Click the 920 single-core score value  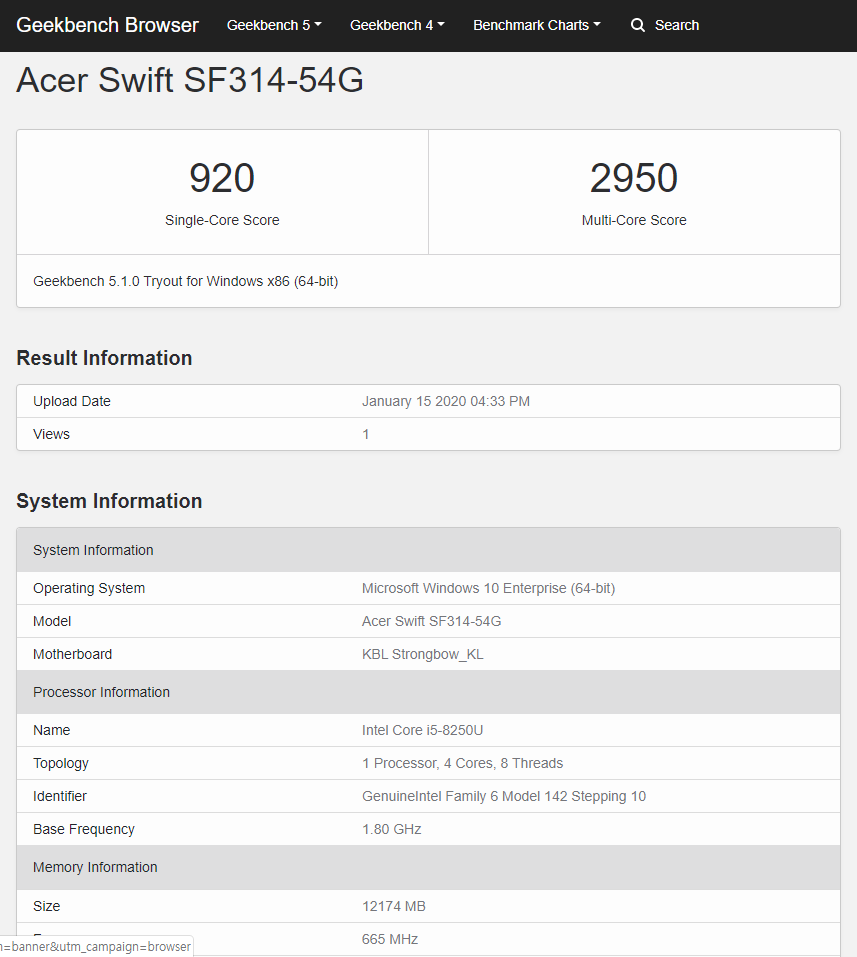pyautogui.click(x=222, y=178)
